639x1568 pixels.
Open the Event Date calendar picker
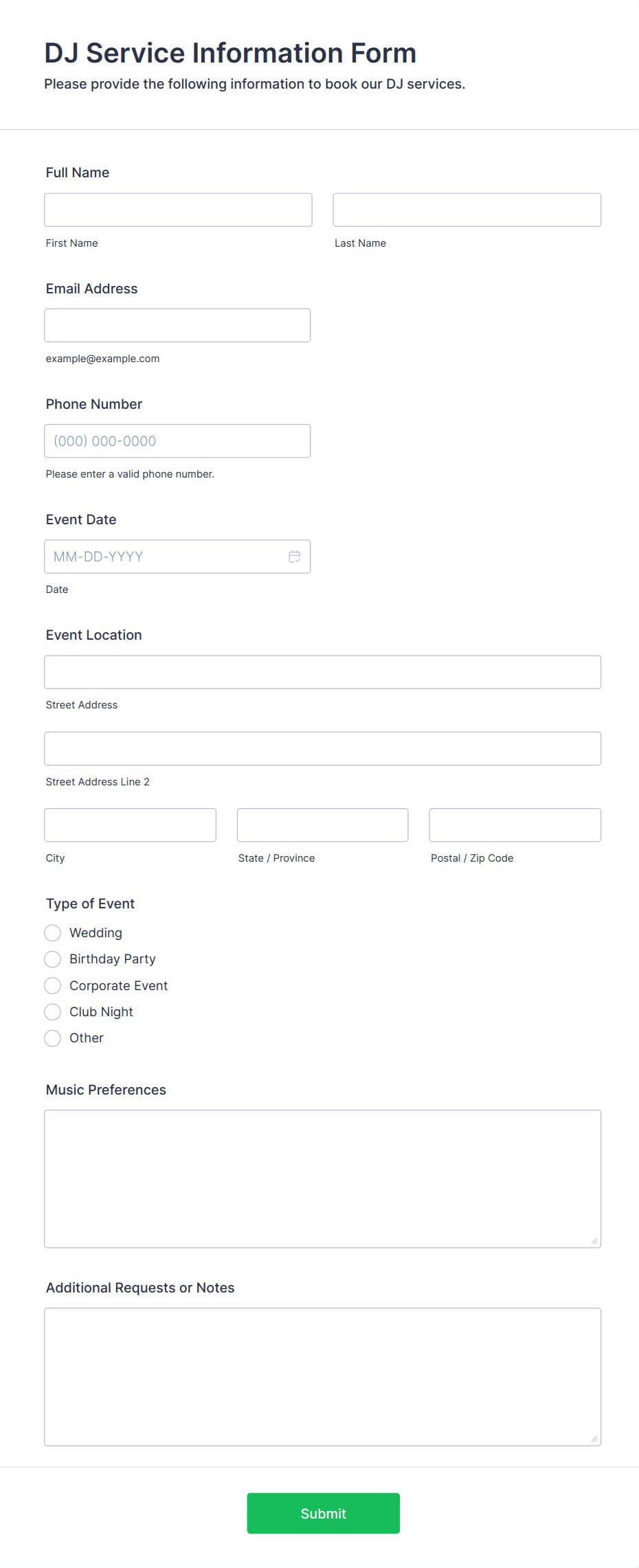click(x=295, y=557)
